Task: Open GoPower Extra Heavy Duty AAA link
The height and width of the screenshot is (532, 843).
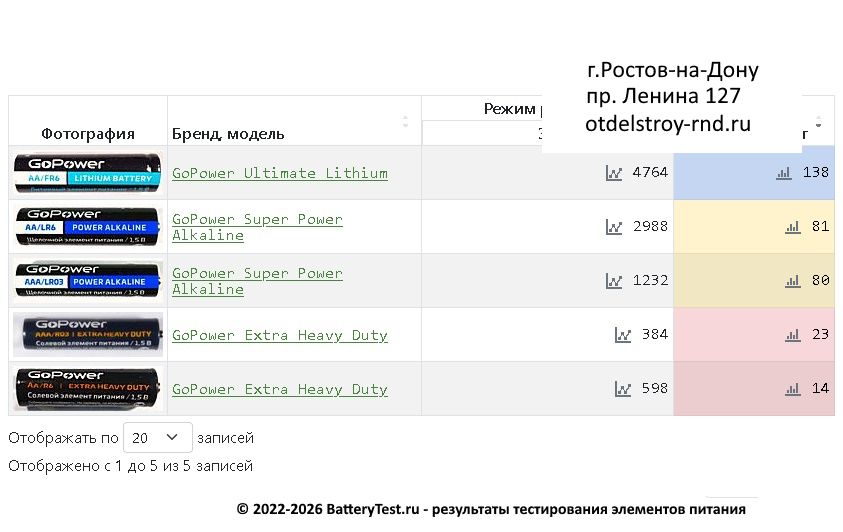Action: pos(280,335)
